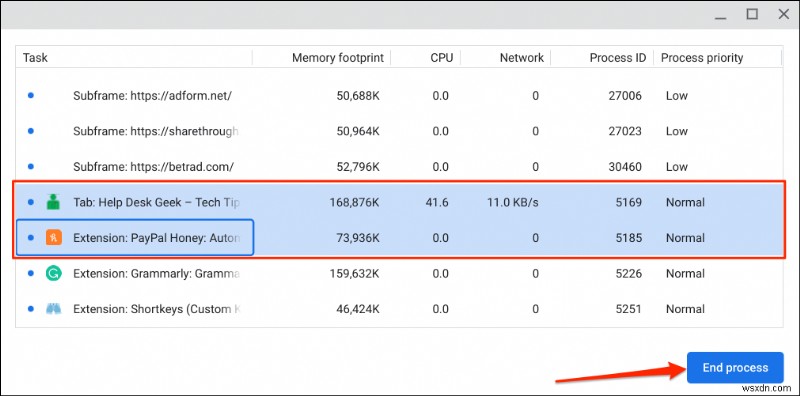Select Extension: PayPal Honey task name
The image size is (800, 396).
pos(156,238)
